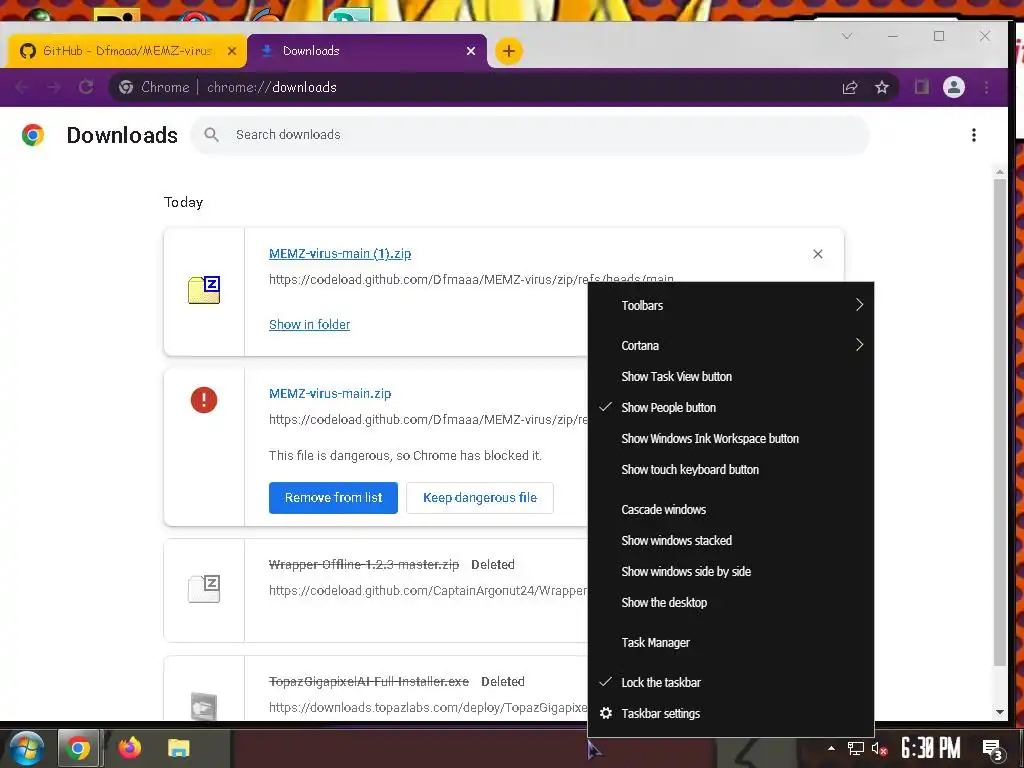Click the codeload URL under MEMZ-virus-main (1).zip
This screenshot has width=1024, height=768.
[471, 280]
